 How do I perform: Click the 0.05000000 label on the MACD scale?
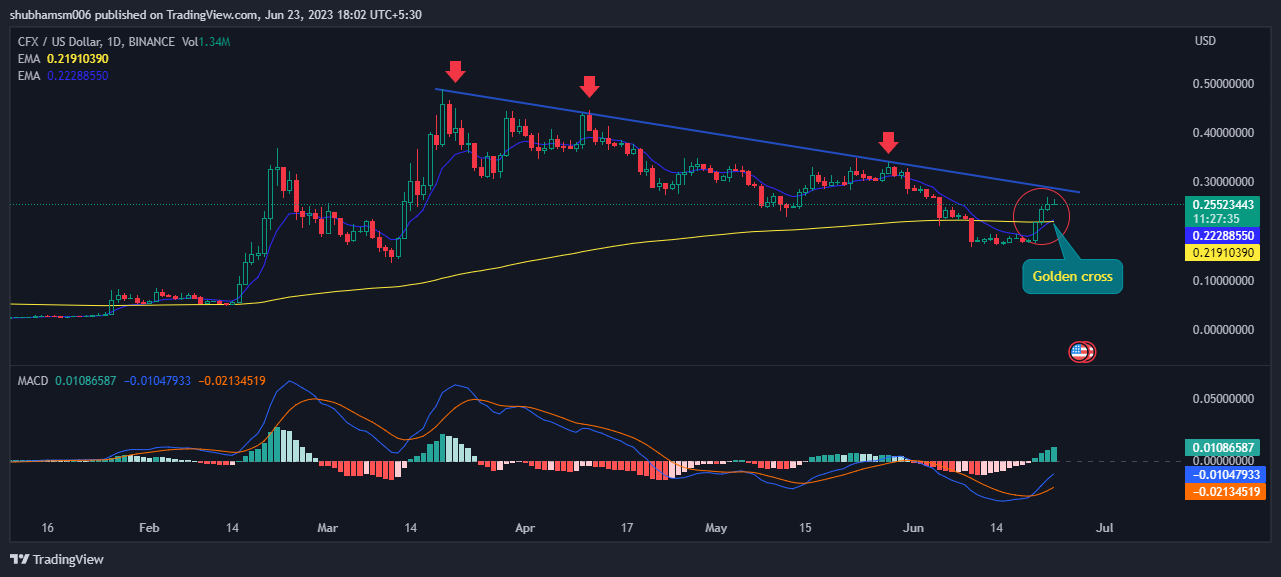coord(1223,398)
